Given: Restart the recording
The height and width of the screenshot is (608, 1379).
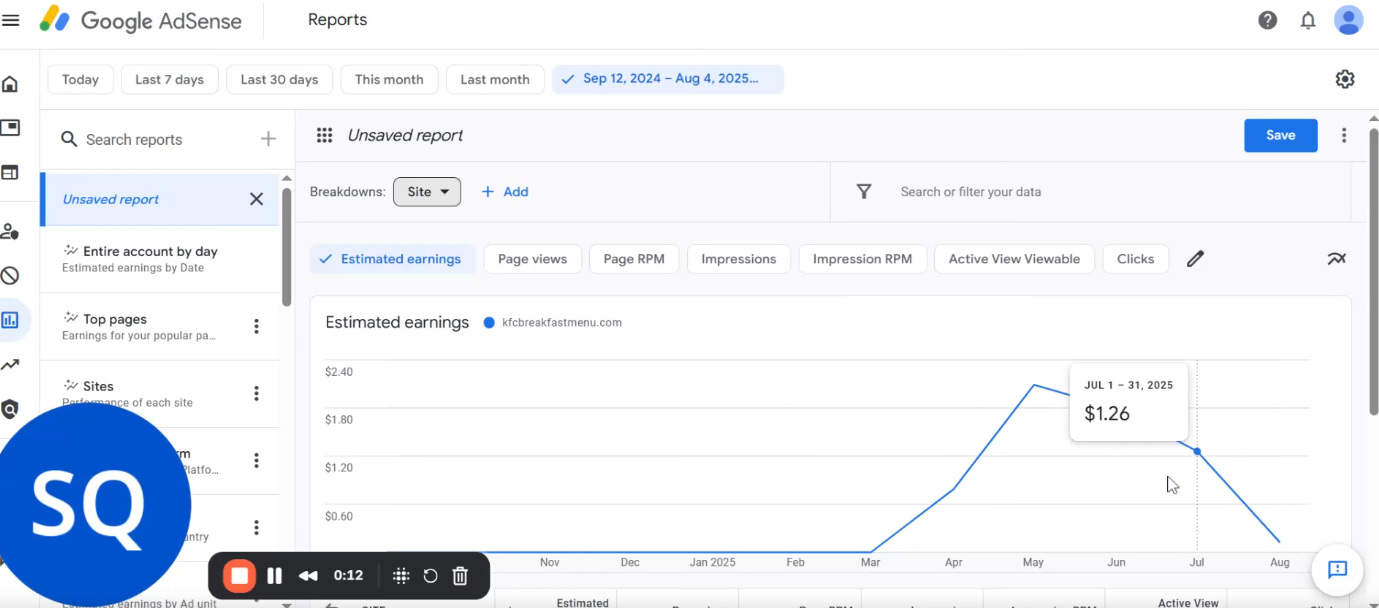Looking at the screenshot, I should pyautogui.click(x=431, y=576).
